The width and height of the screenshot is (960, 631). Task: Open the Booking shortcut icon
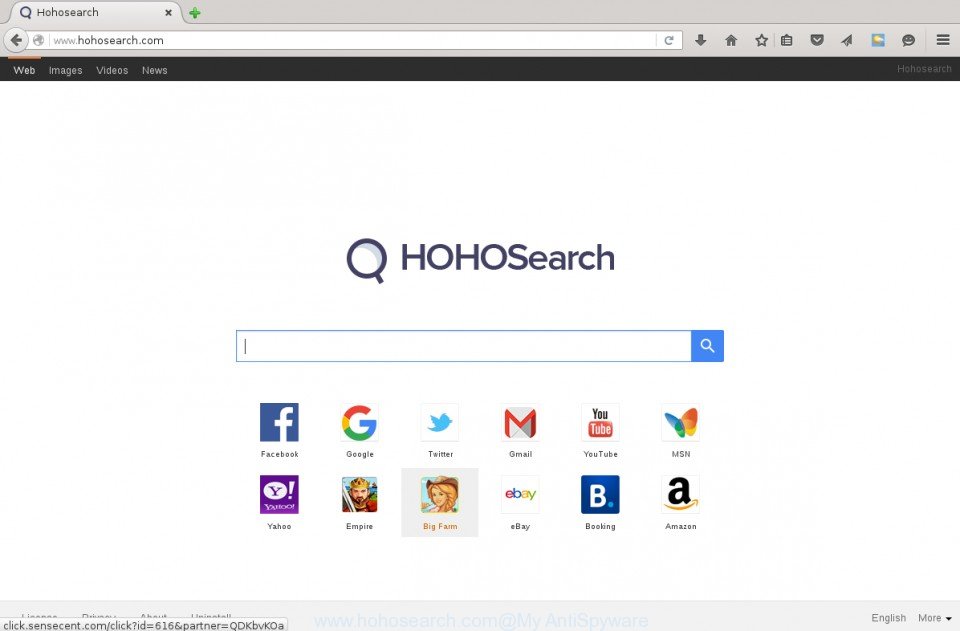point(600,495)
